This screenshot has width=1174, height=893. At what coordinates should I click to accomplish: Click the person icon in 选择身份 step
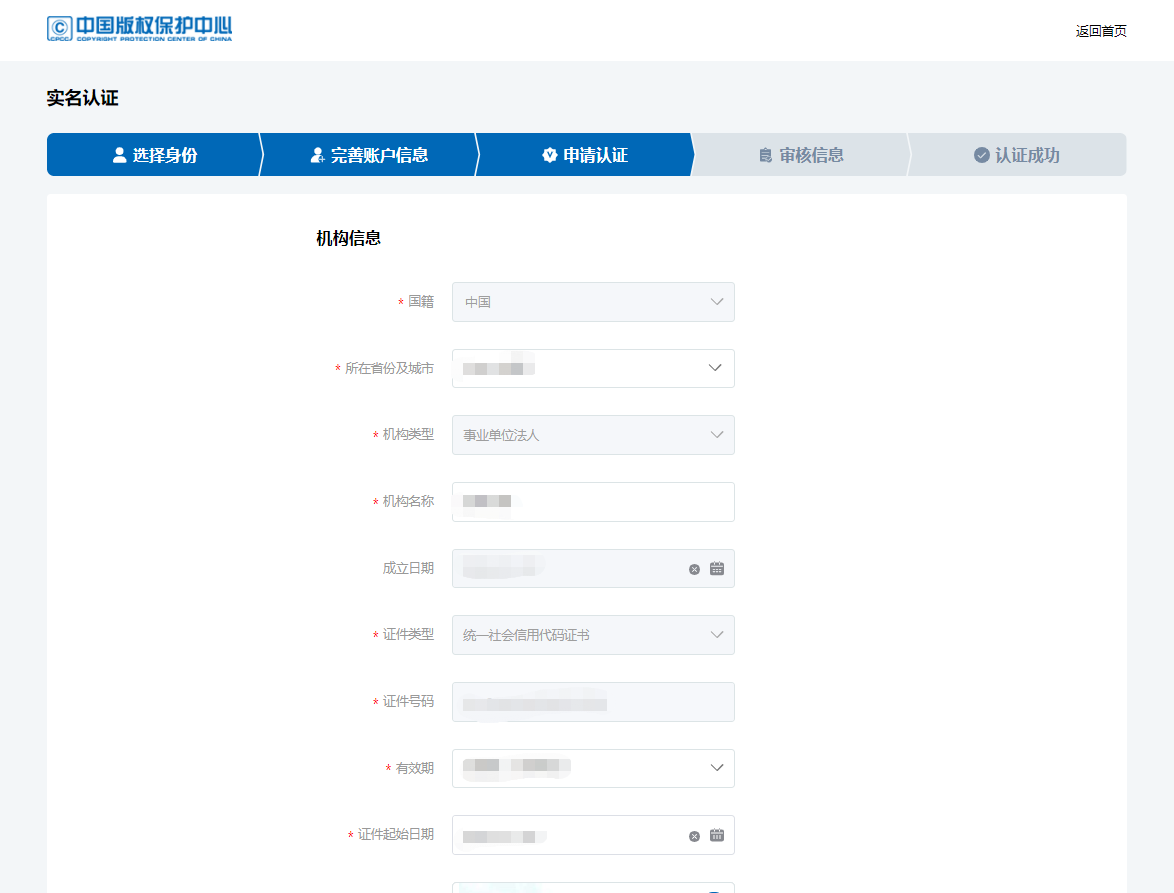119,155
